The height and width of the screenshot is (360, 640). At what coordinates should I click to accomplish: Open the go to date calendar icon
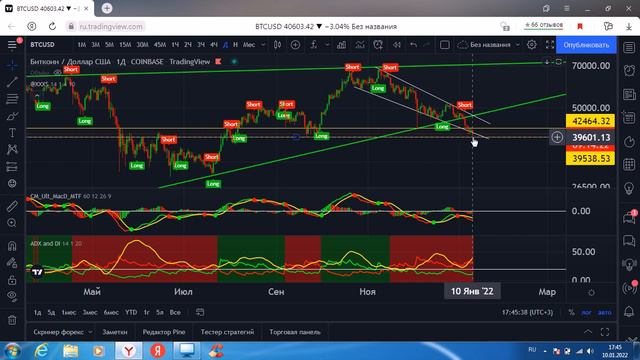pos(200,312)
